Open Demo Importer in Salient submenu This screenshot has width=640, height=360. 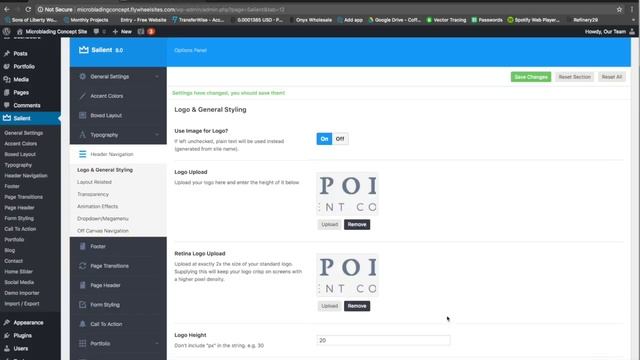22,293
